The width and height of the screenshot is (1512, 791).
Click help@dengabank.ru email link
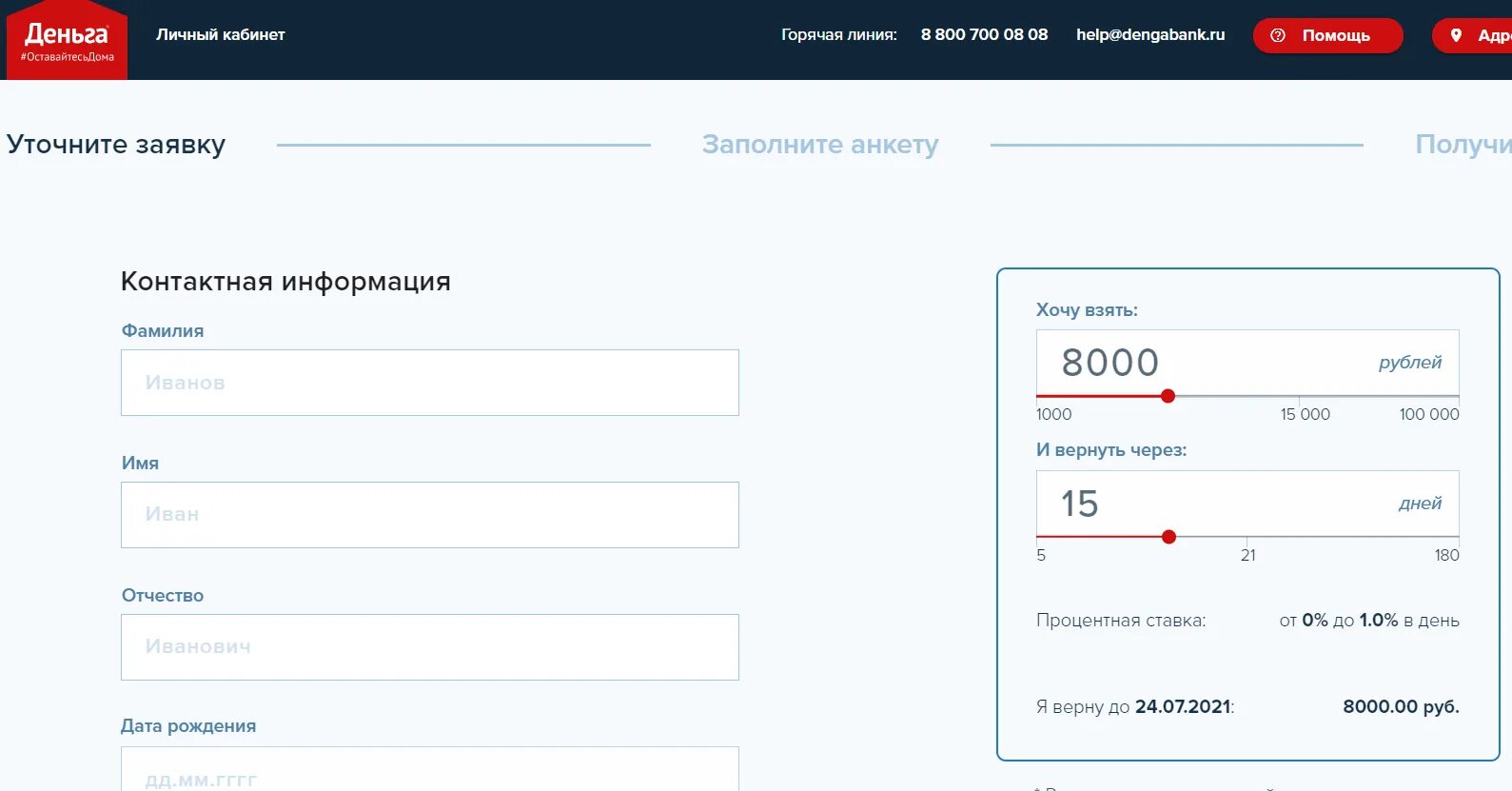[x=1150, y=34]
